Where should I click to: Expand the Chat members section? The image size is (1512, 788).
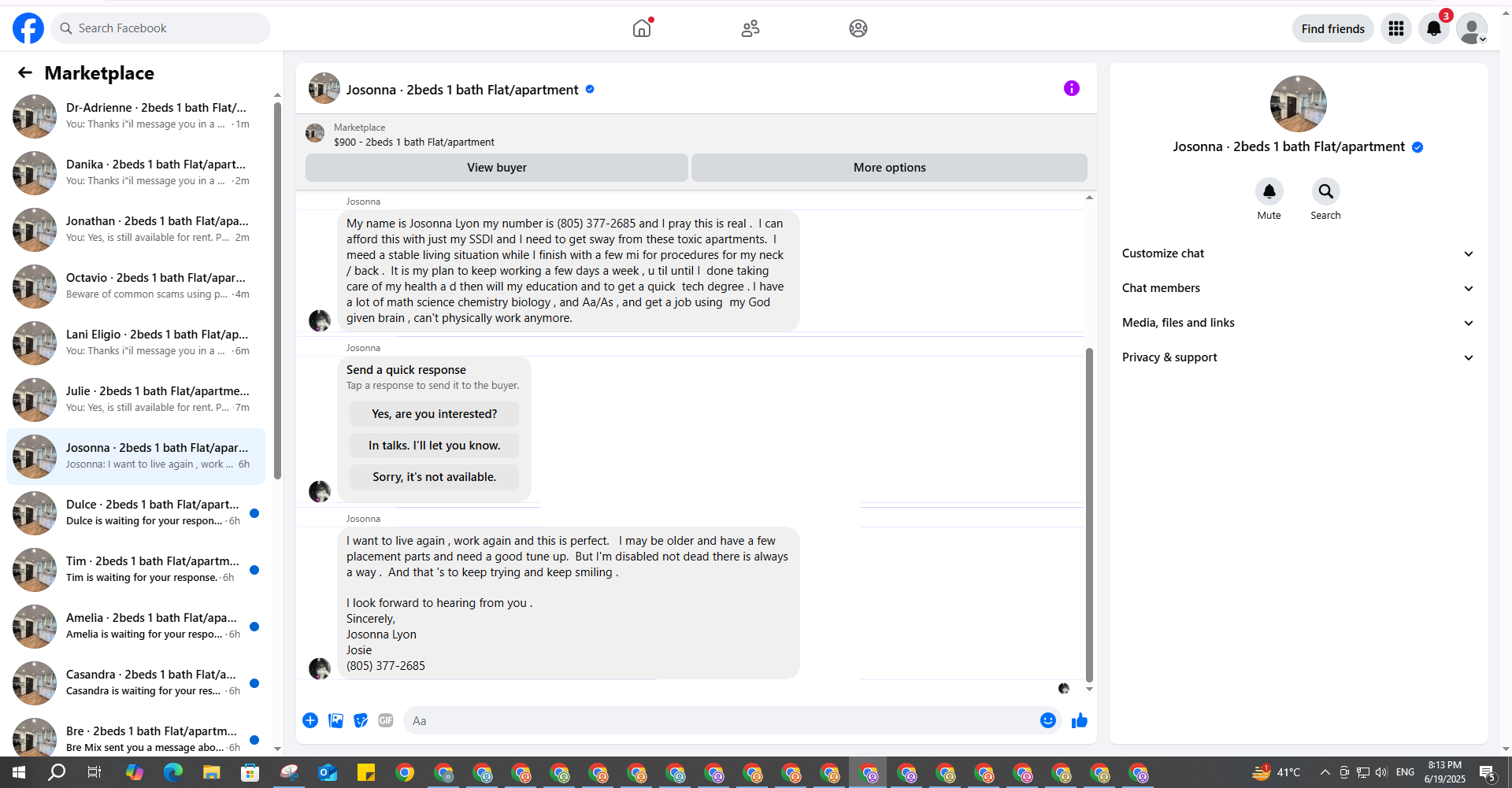click(1299, 288)
